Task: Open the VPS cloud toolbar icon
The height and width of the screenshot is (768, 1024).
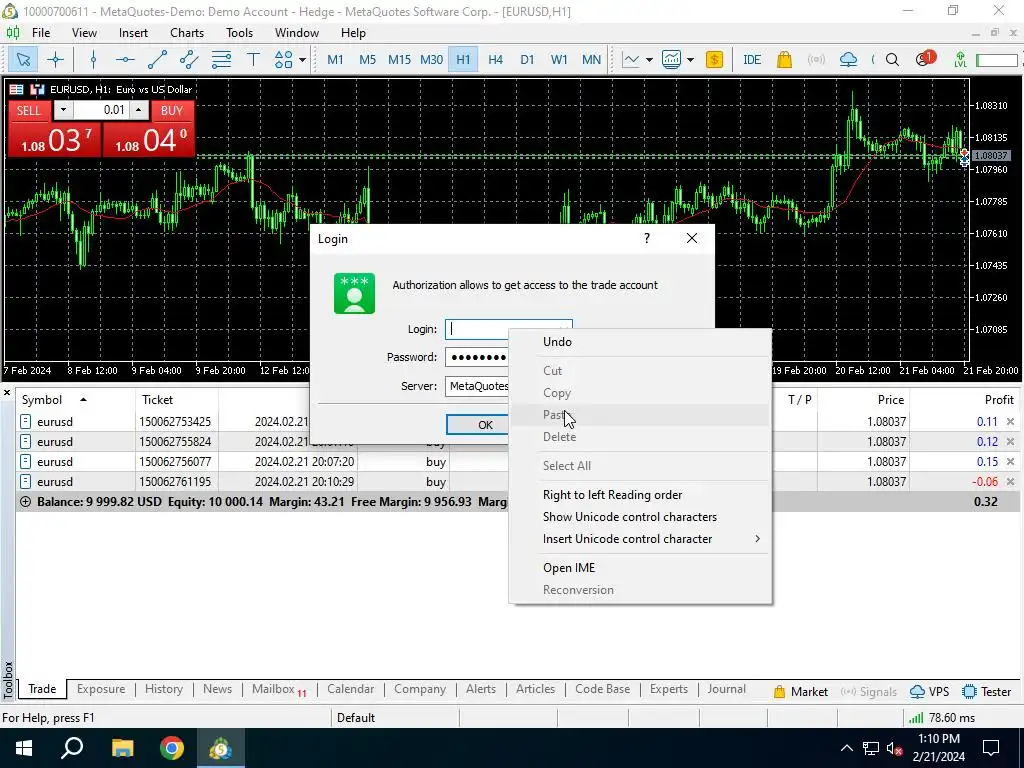Action: pos(848,60)
